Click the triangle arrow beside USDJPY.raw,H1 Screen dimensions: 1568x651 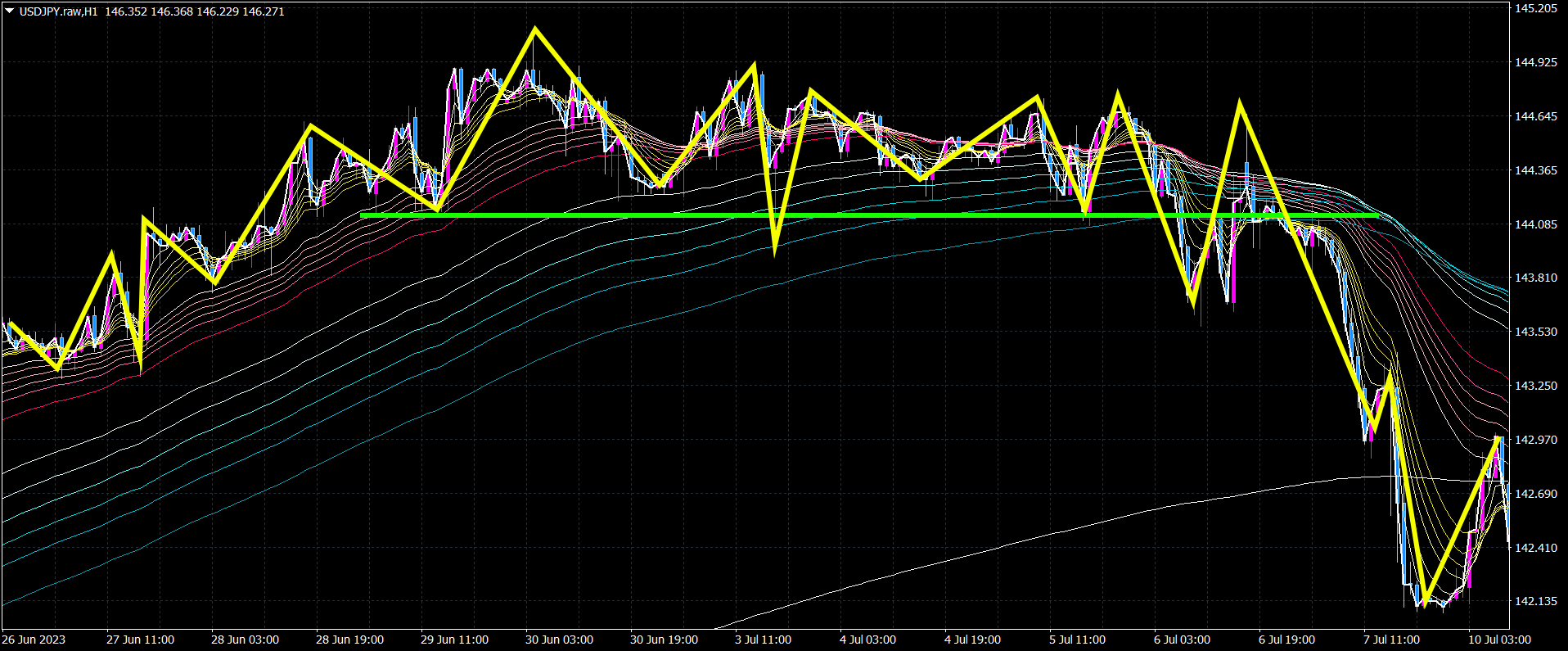click(x=10, y=11)
